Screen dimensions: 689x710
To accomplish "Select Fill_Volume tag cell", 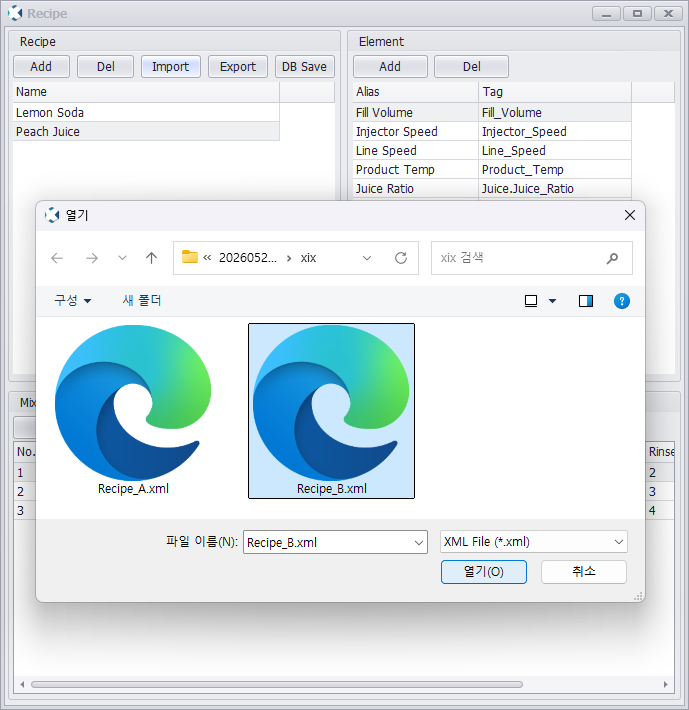I will click(x=555, y=112).
